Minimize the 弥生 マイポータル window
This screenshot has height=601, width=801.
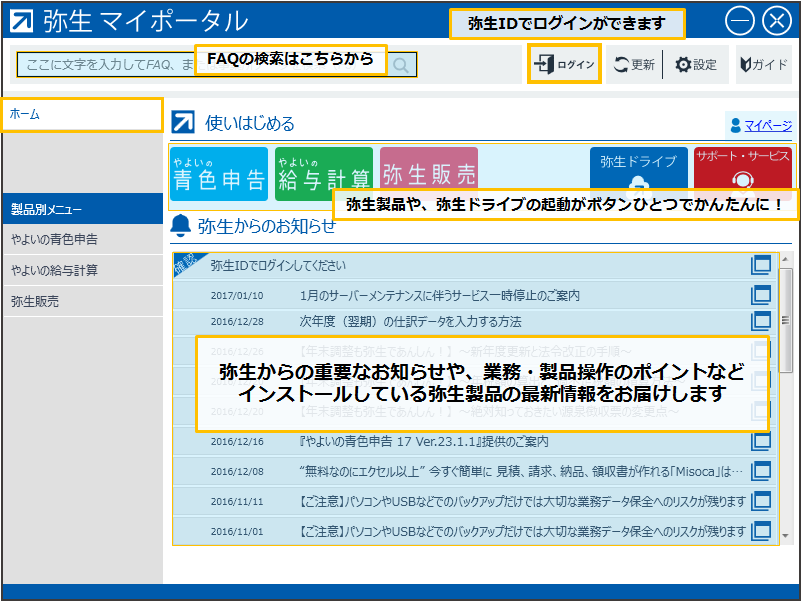click(x=740, y=21)
